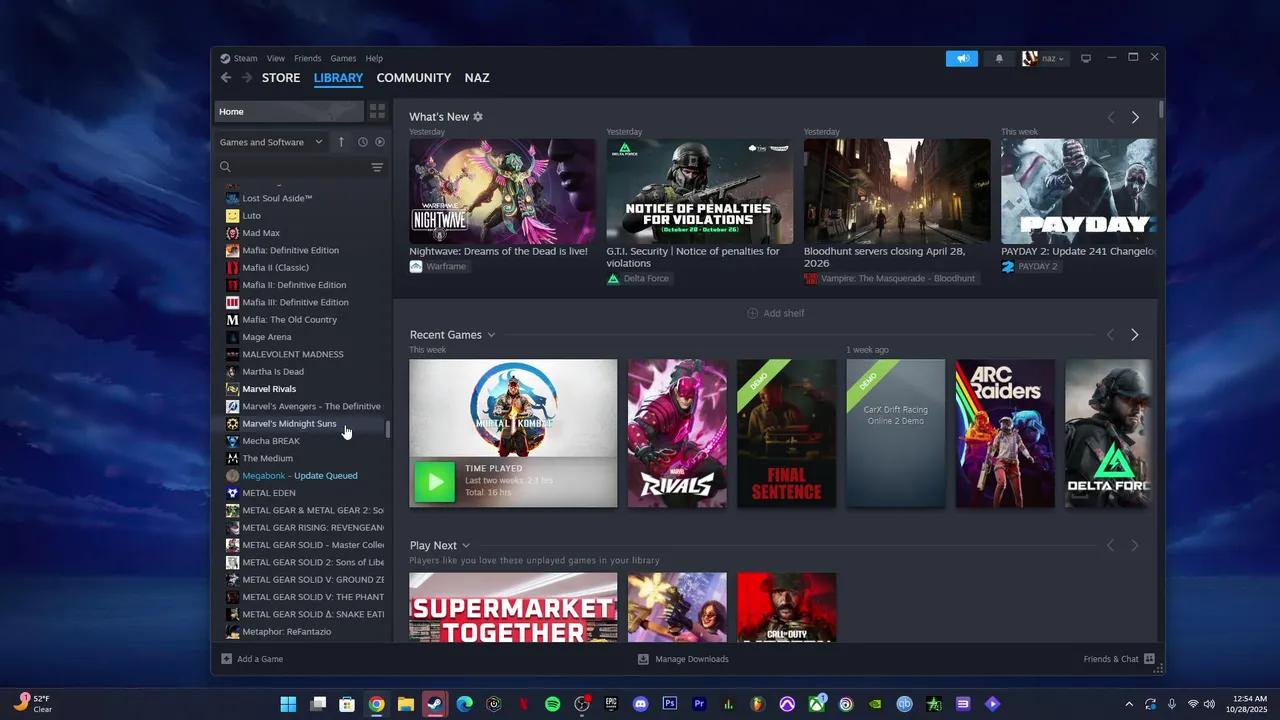The width and height of the screenshot is (1280, 720).
Task: Toggle sort order arrow in library sidebar
Action: (341, 142)
